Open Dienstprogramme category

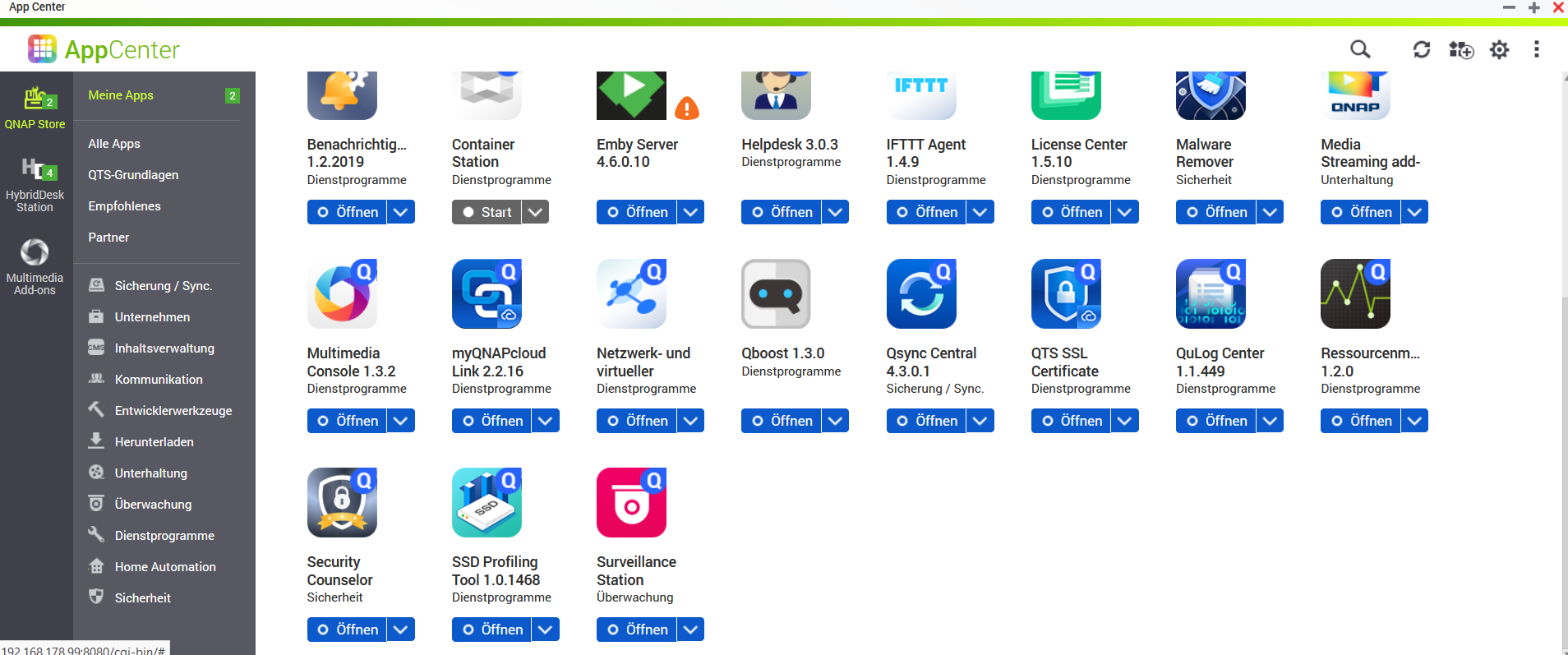pyautogui.click(x=164, y=536)
